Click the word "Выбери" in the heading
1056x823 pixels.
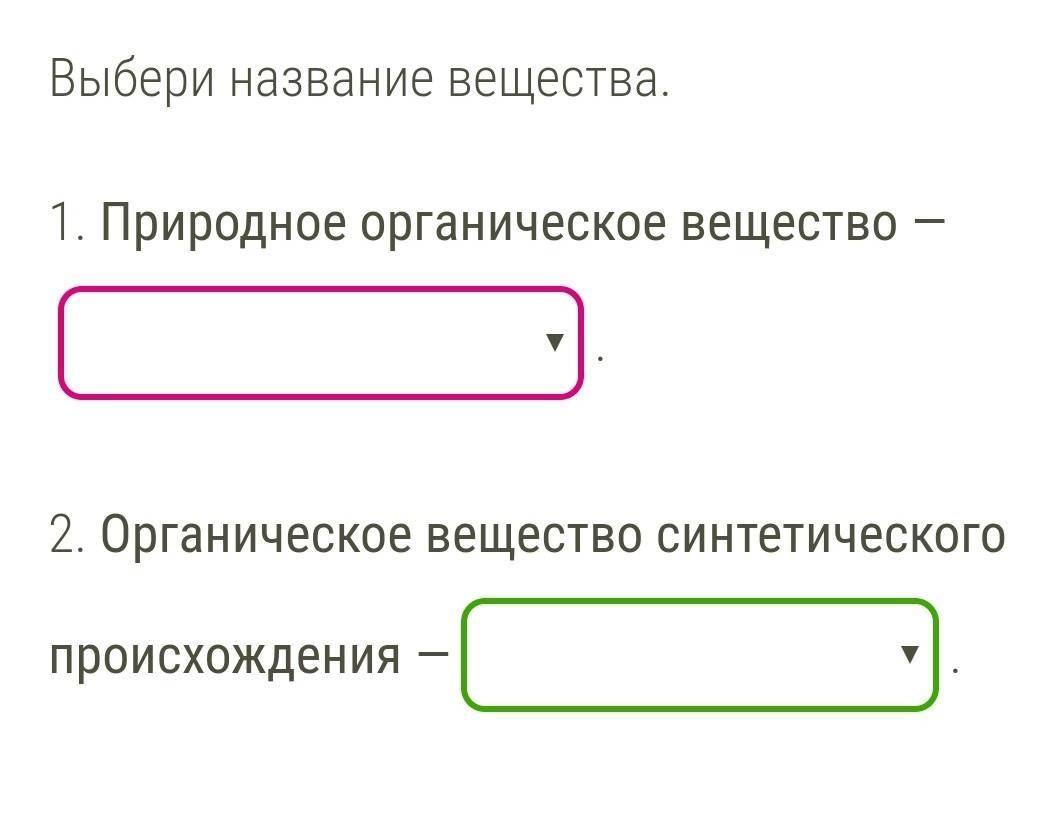[x=132, y=80]
